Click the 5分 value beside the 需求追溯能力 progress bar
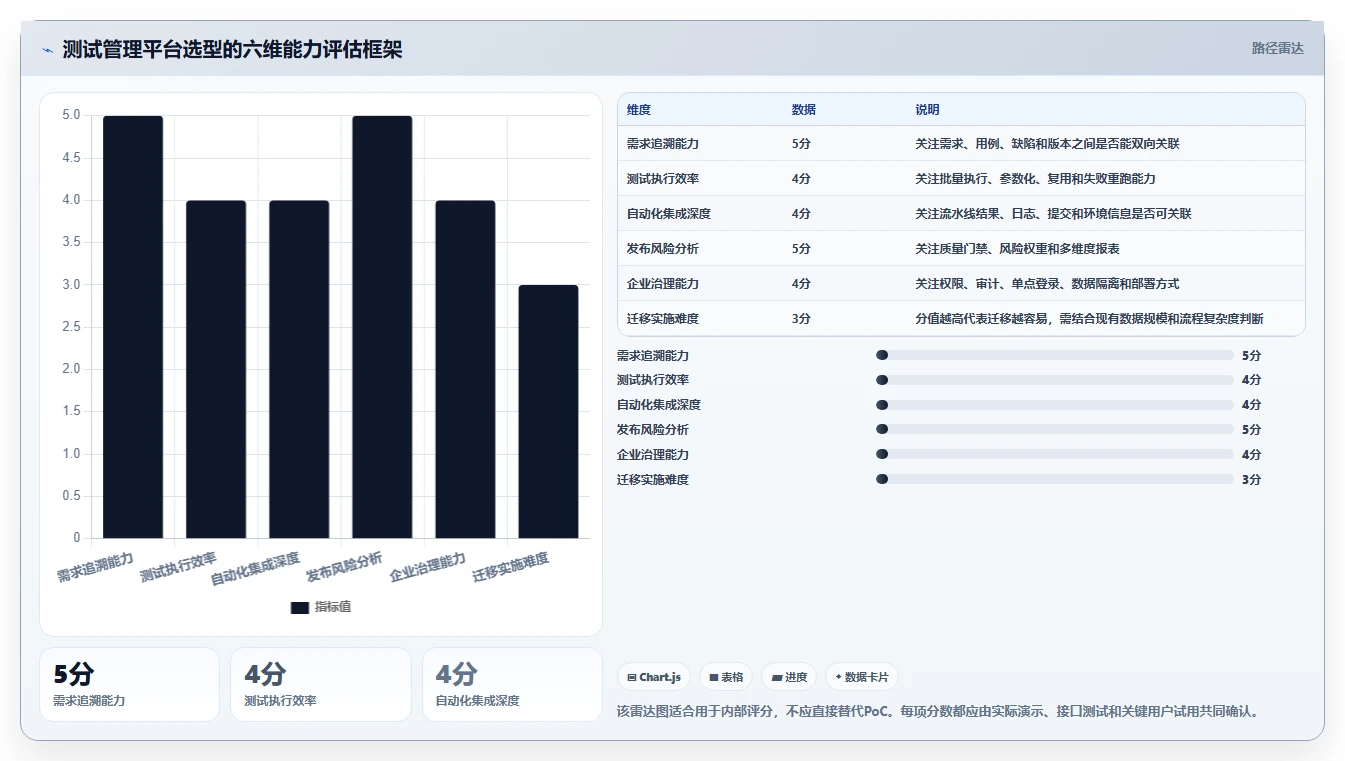 point(1252,355)
